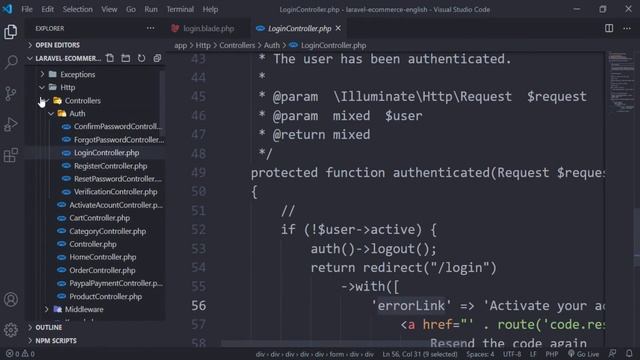Screen dimensions: 640x360
Task: Click the Refresh Explorer icon
Action: [141, 58]
